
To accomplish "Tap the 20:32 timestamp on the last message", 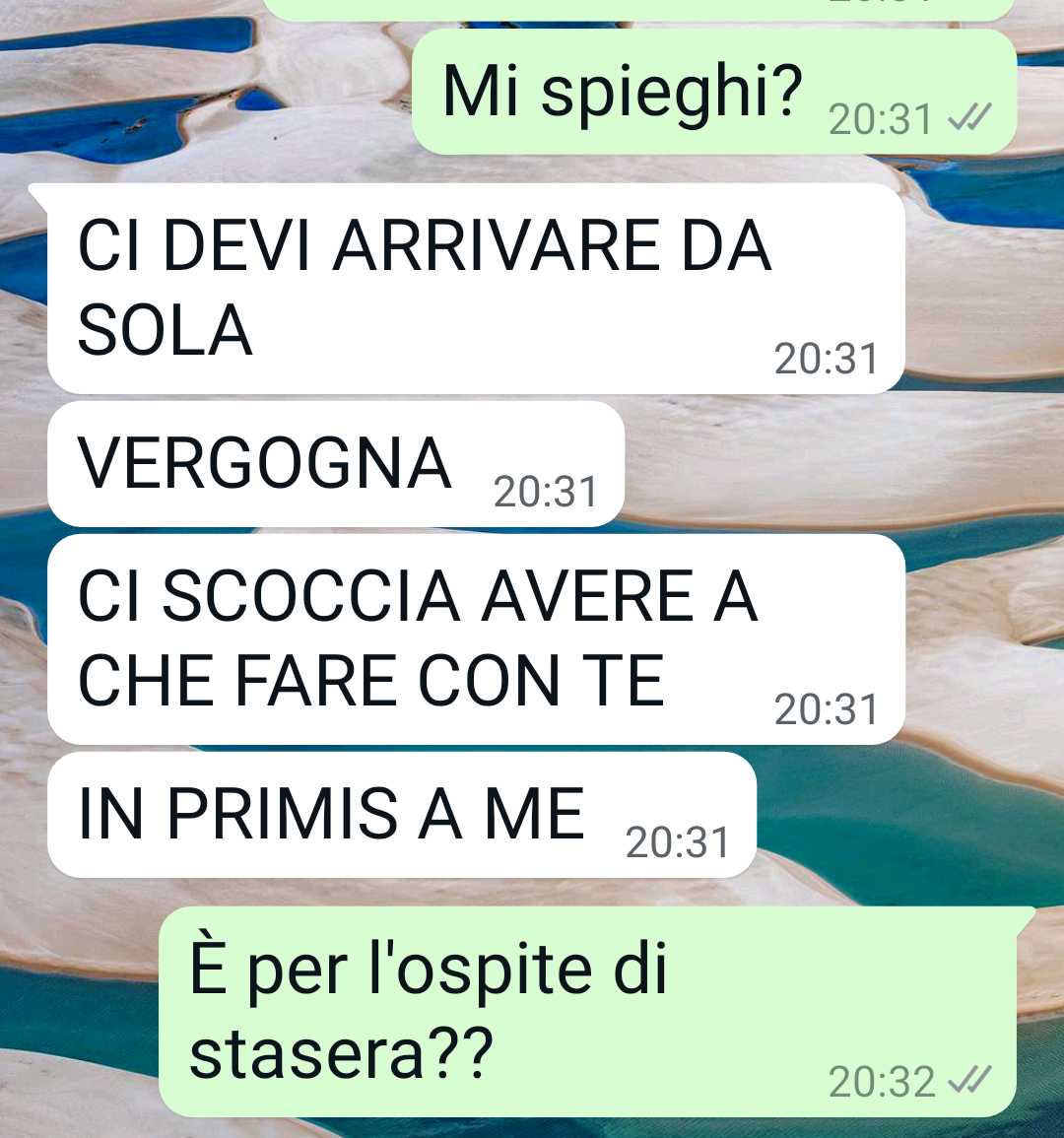I will click(x=882, y=1082).
